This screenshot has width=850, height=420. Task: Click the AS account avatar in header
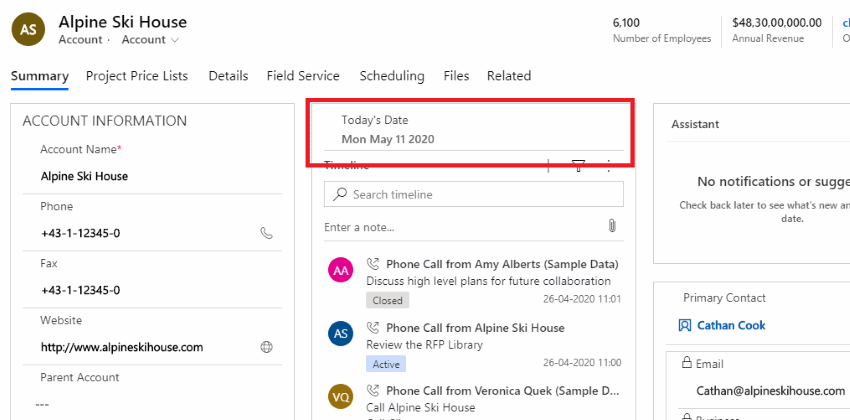point(28,29)
